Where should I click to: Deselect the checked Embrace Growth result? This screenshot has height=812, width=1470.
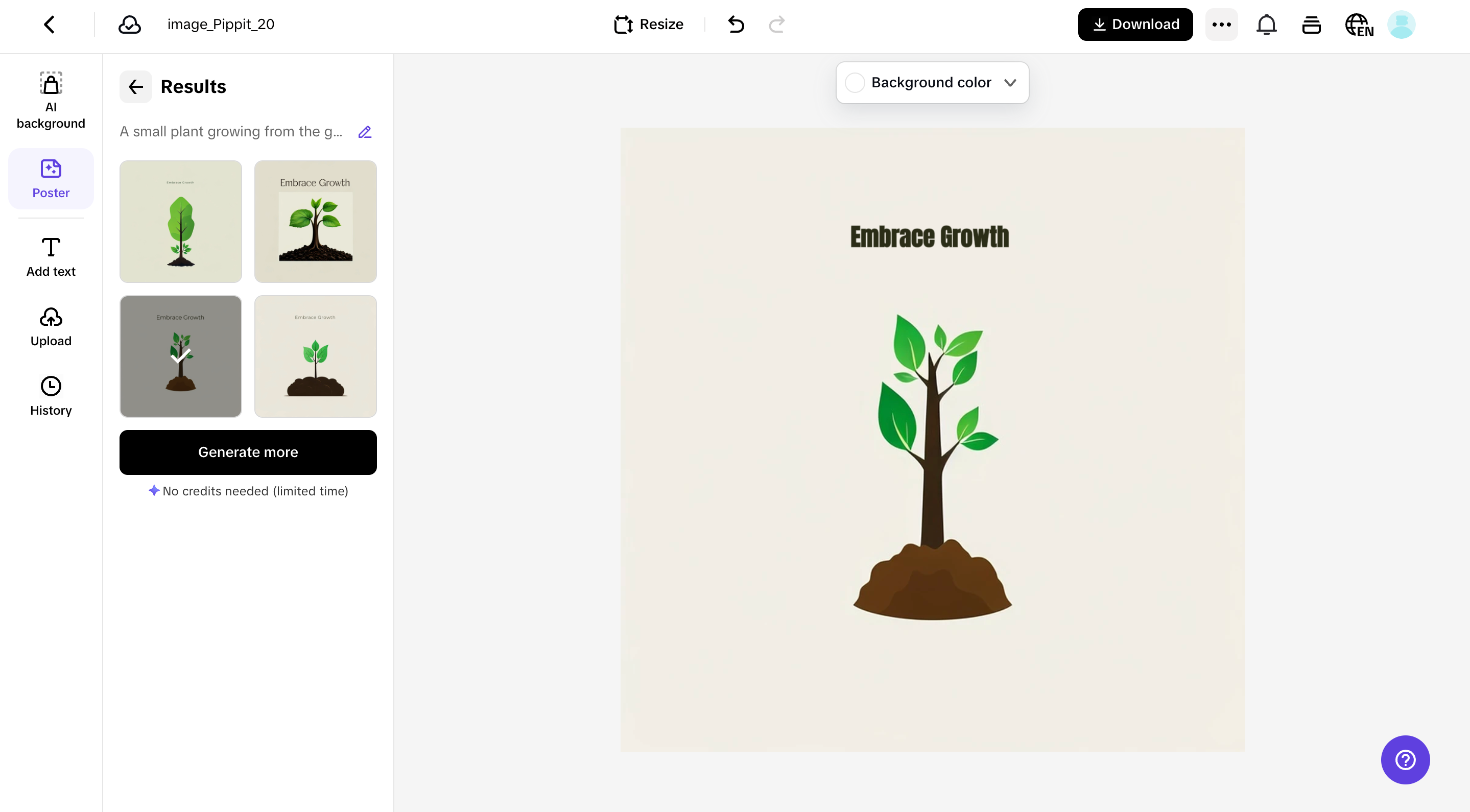[x=180, y=356]
